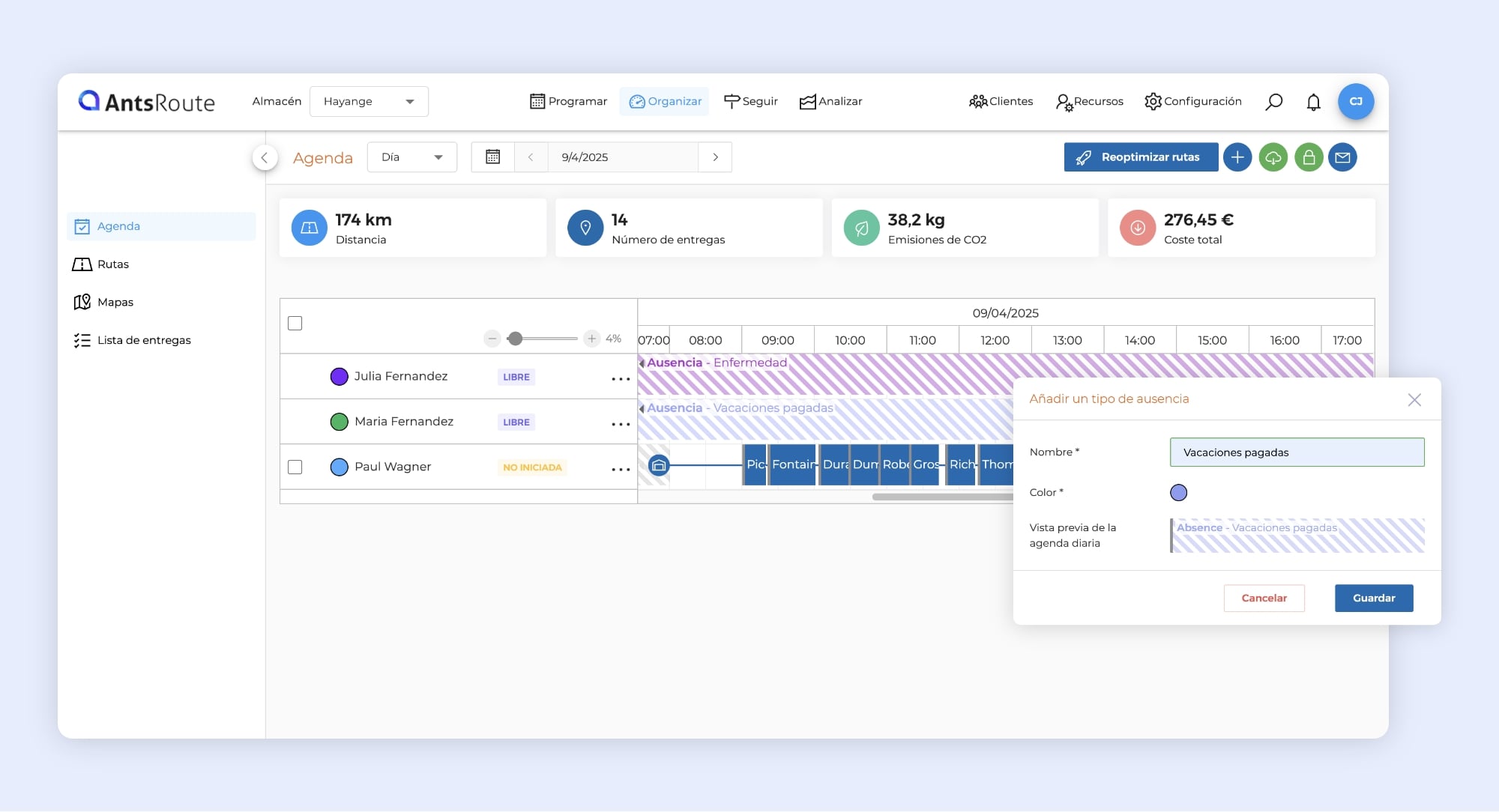Screen dimensions: 1499x812
Task: Check the Paul Wagner row checkbox
Action: (x=295, y=467)
